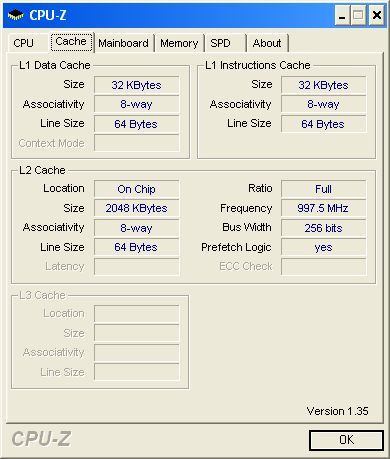Click the empty L3 Cache Location field

click(x=137, y=314)
